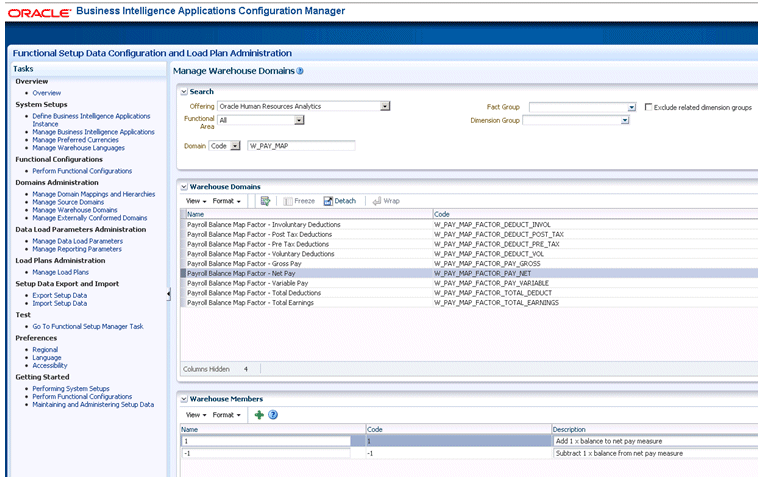The width and height of the screenshot is (758, 477).
Task: Collapse the Warehouse Domains section
Action: 184,186
